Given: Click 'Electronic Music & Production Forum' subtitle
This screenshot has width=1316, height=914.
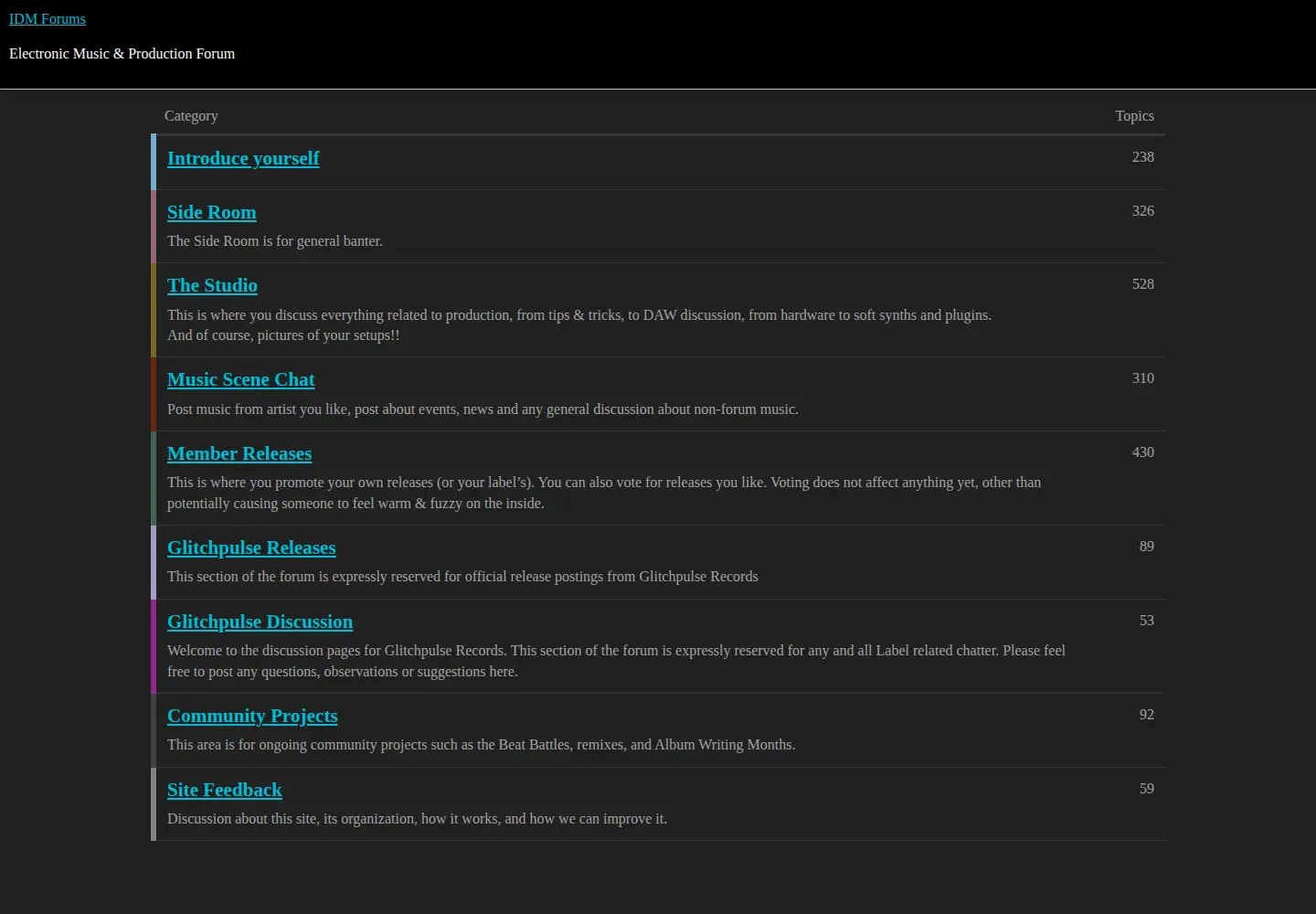Looking at the screenshot, I should pyautogui.click(x=122, y=54).
